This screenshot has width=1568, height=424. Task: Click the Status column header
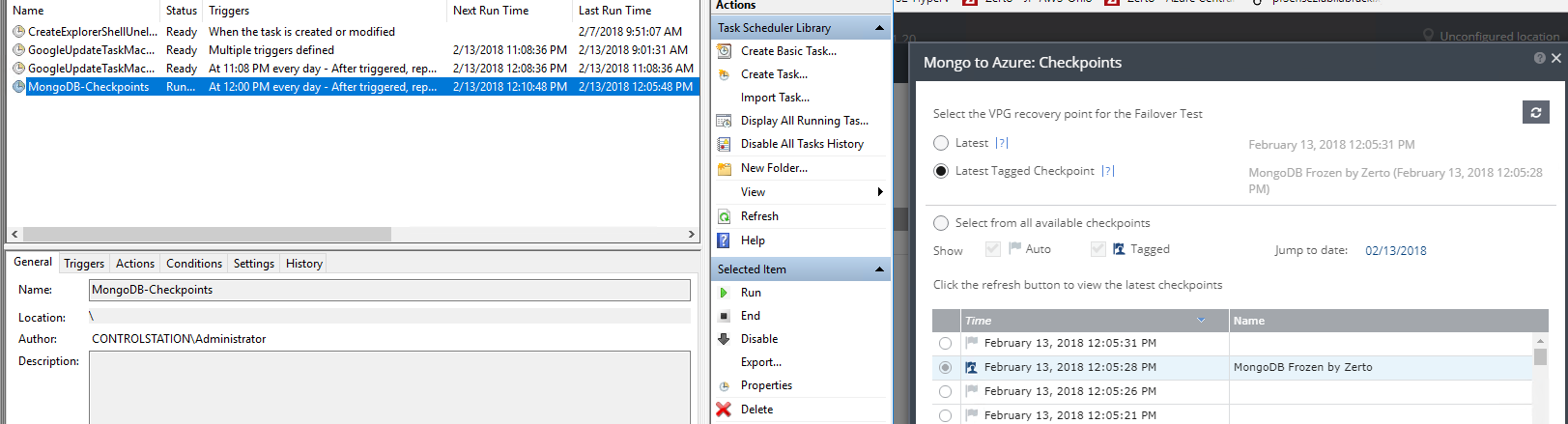(182, 11)
